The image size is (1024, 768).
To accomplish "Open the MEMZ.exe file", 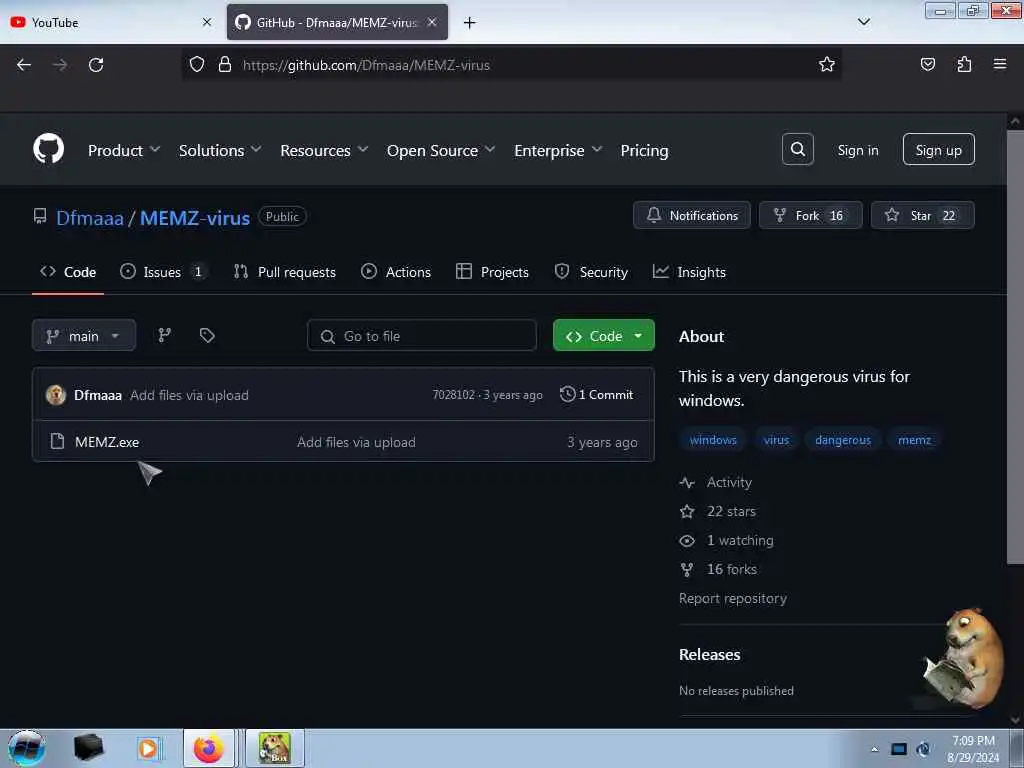I will click(x=107, y=442).
